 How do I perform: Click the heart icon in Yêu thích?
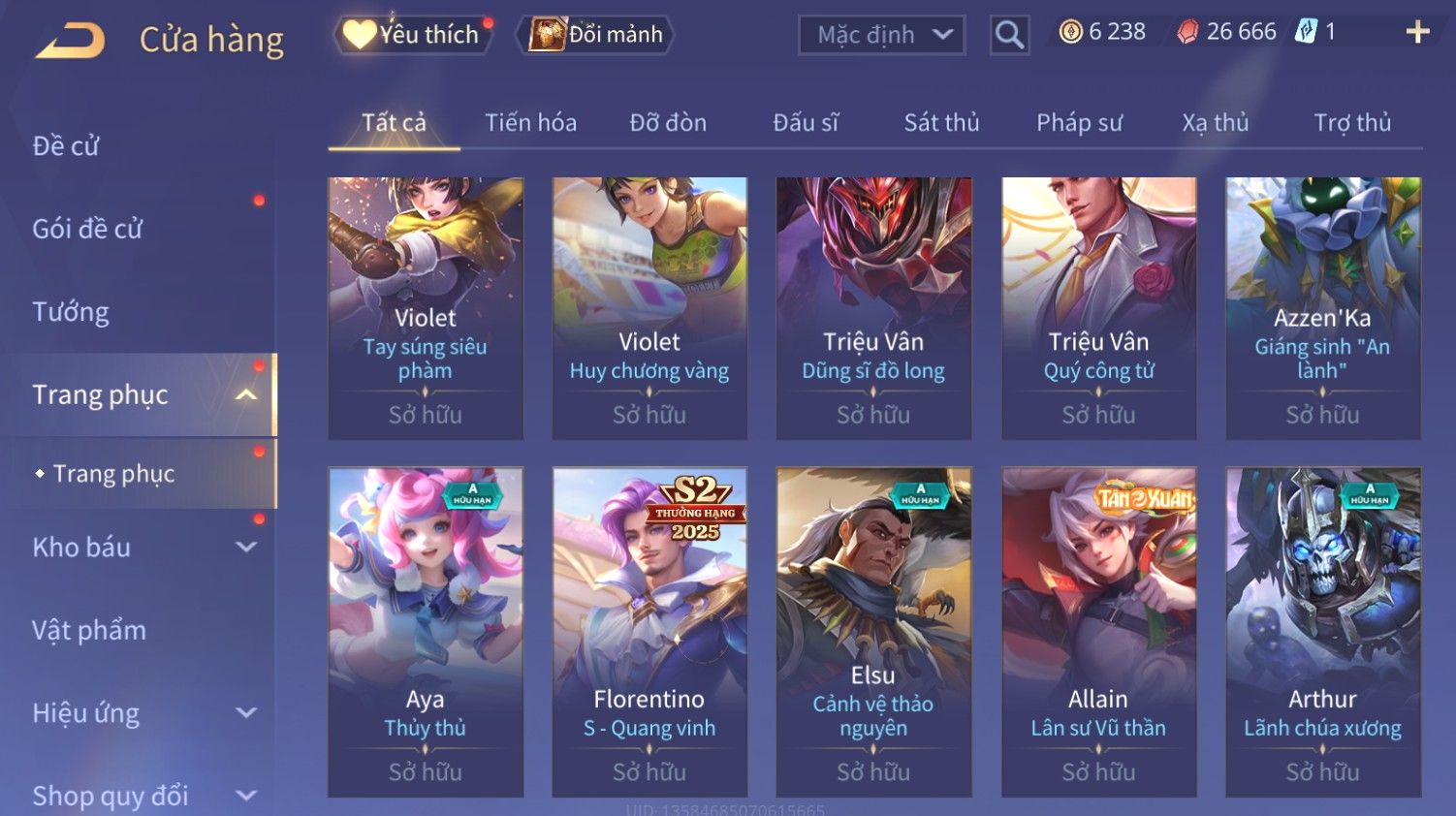coord(359,34)
